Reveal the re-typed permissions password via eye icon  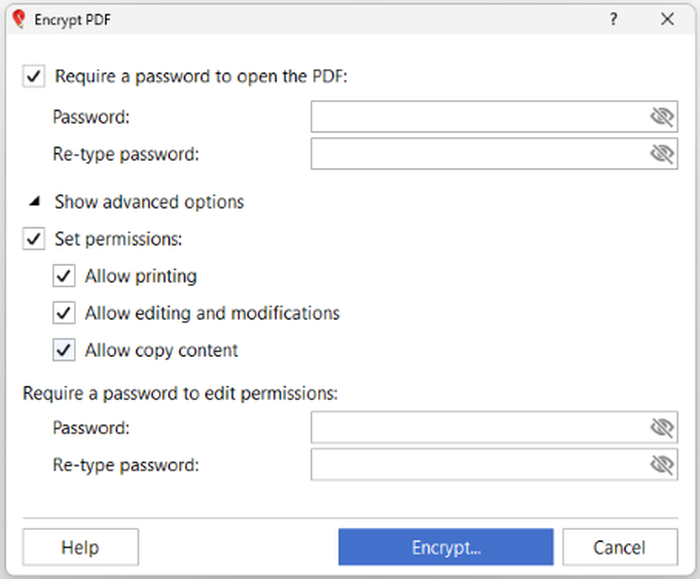[x=662, y=465]
